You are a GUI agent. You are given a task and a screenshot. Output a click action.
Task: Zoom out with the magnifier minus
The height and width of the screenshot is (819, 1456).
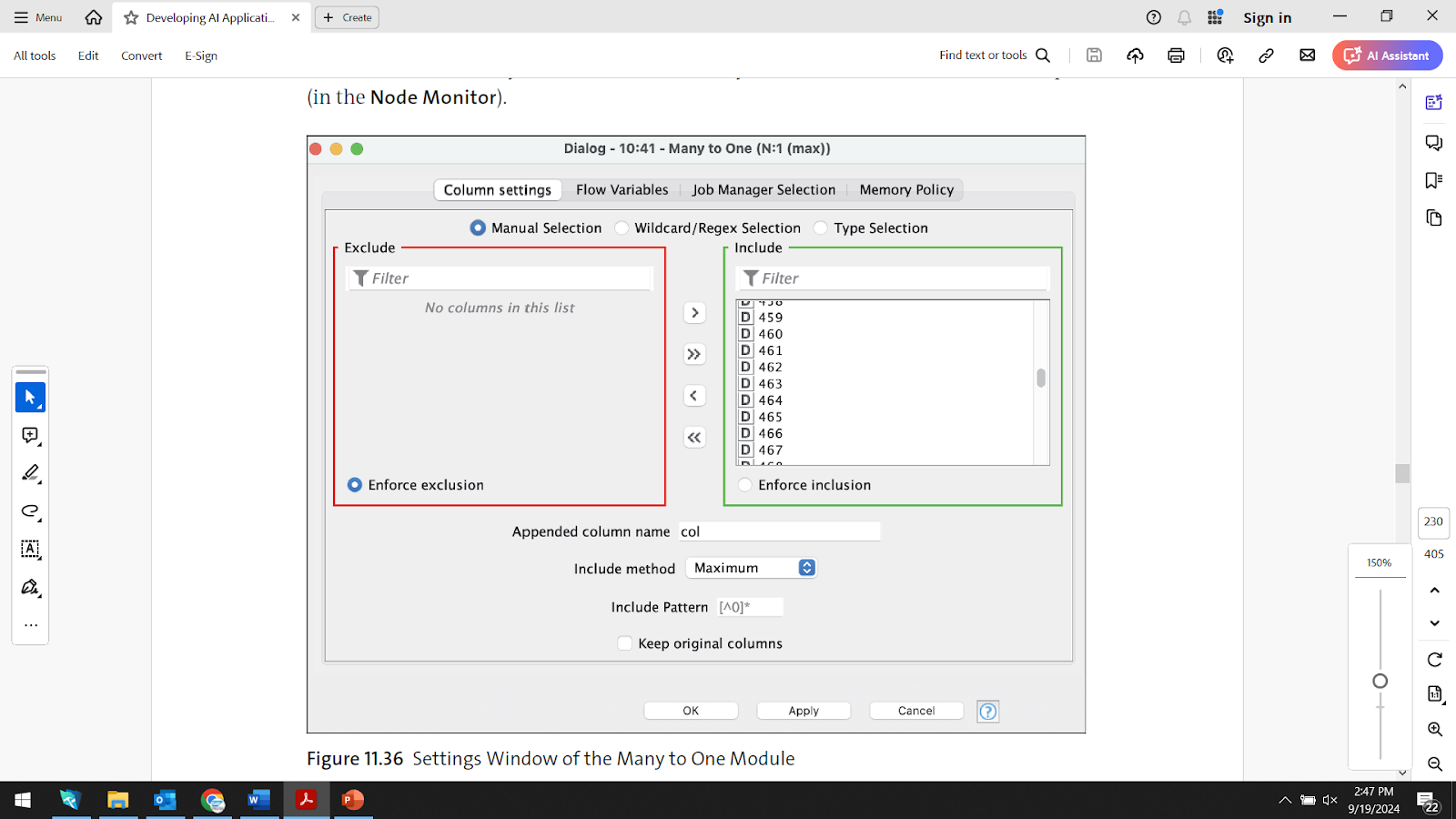[x=1435, y=764]
